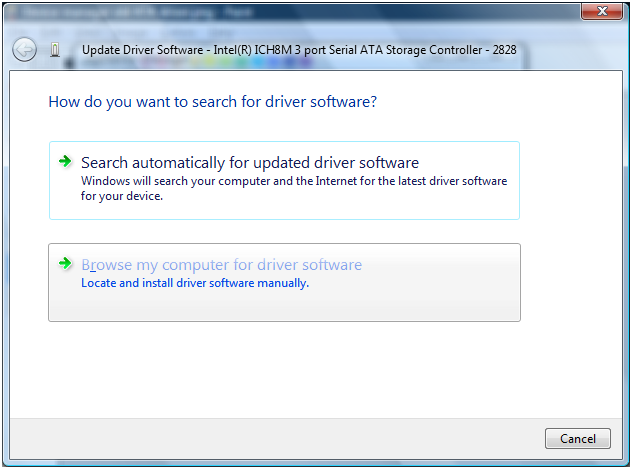Click 'for your device.' line in the first option
This screenshot has height=469, width=632.
[x=121, y=196]
